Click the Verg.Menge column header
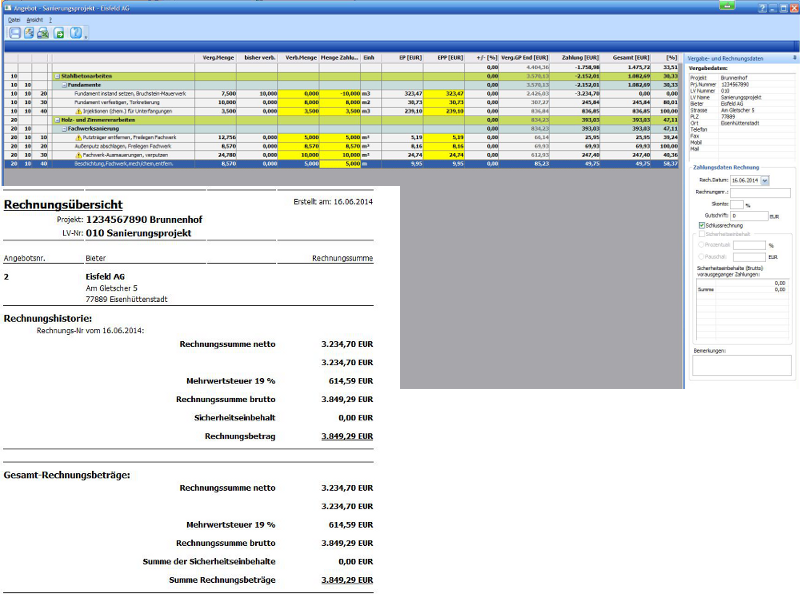Image resolution: width=800 pixels, height=600 pixels. click(x=216, y=58)
